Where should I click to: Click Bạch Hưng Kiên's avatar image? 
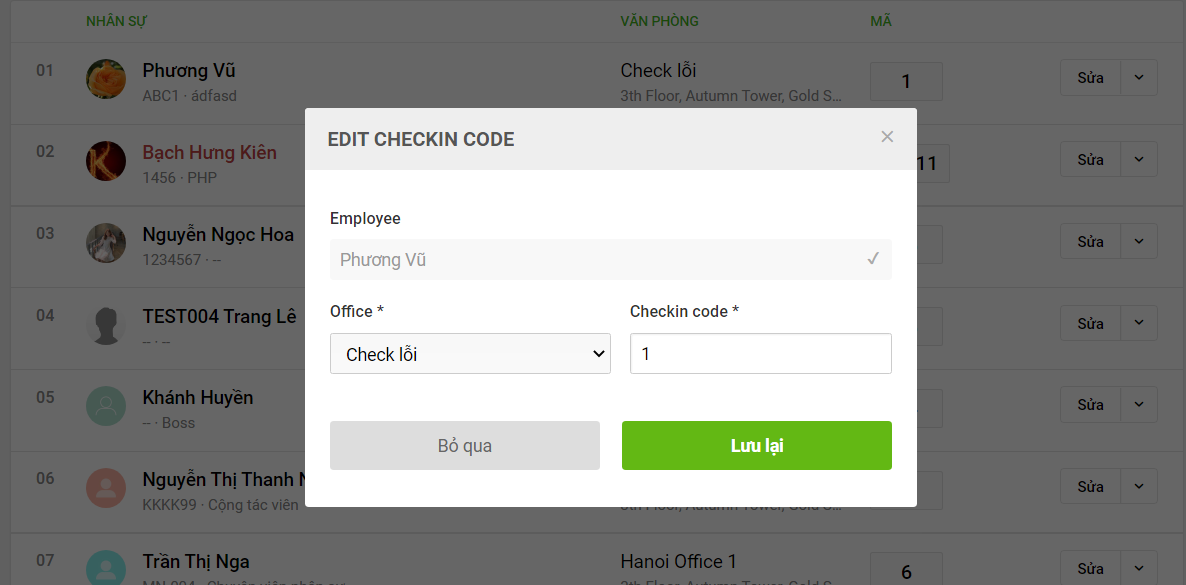106,161
